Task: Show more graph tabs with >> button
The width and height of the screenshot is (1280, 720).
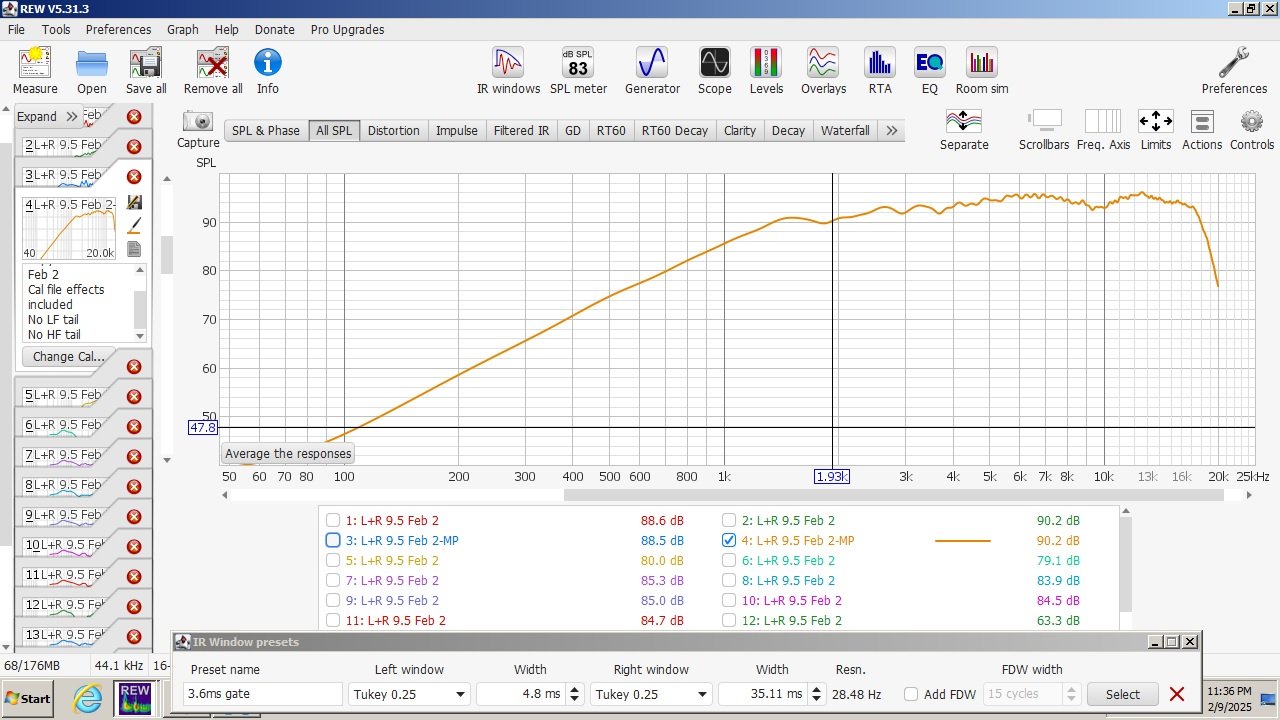Action: [x=891, y=130]
